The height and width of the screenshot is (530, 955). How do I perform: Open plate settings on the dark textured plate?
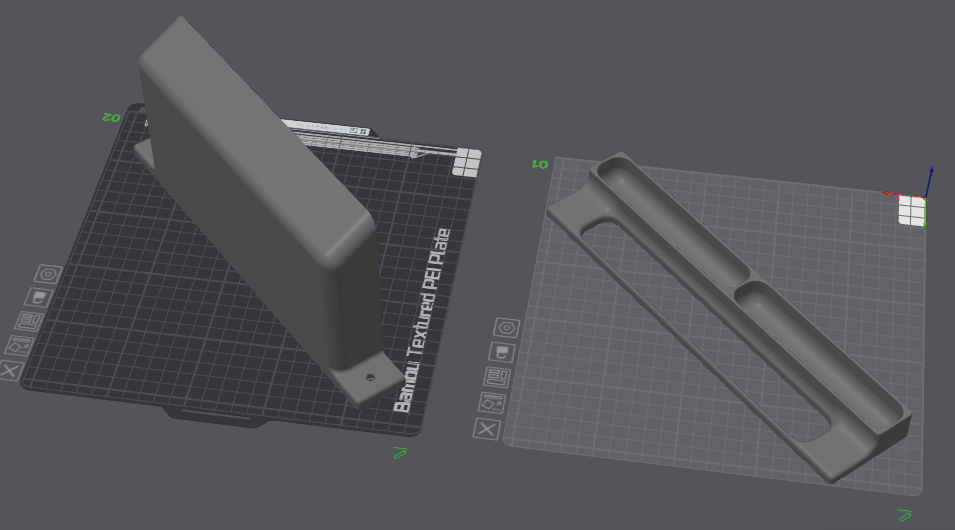(48, 274)
